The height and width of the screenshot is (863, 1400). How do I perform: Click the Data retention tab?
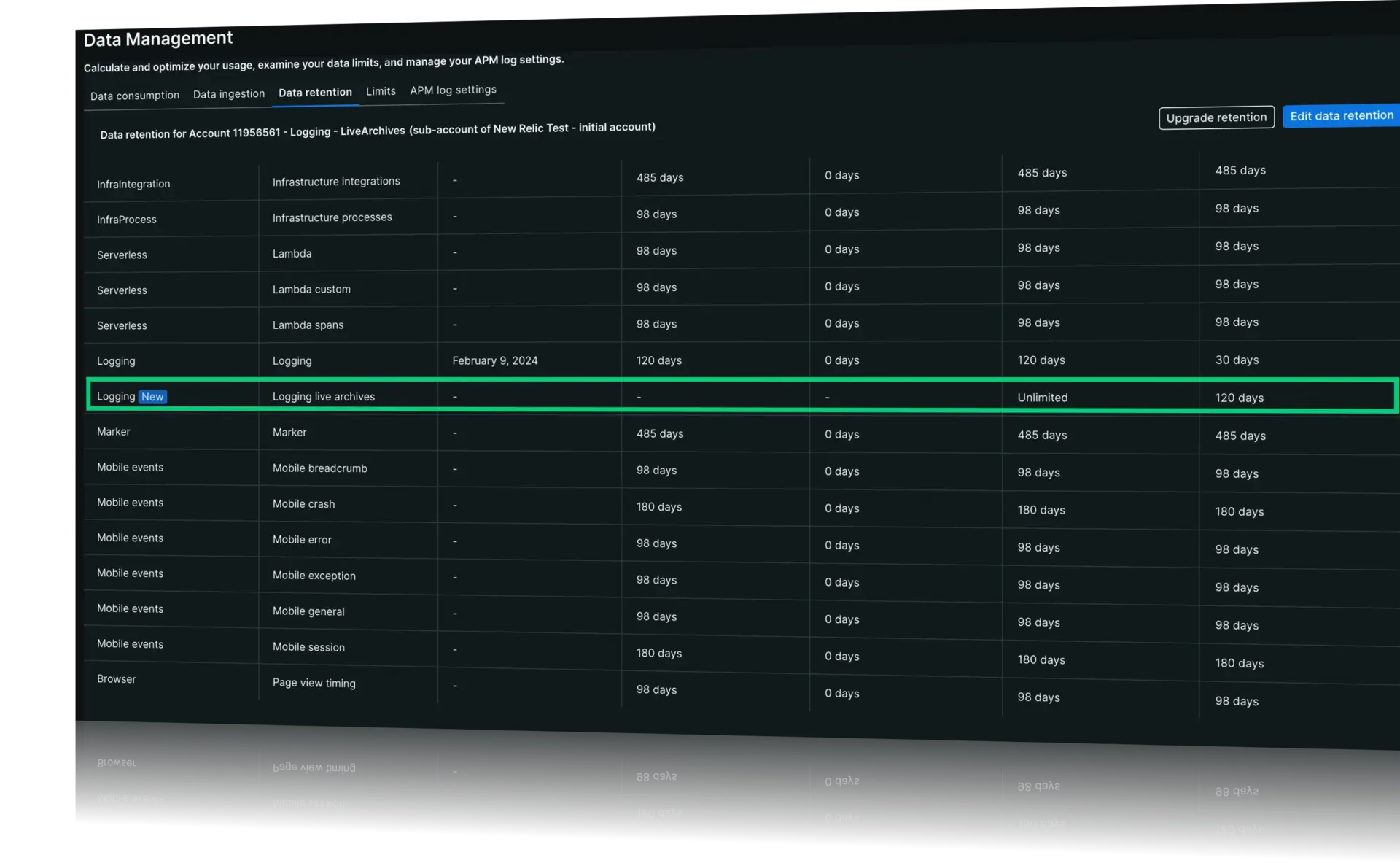coord(315,92)
